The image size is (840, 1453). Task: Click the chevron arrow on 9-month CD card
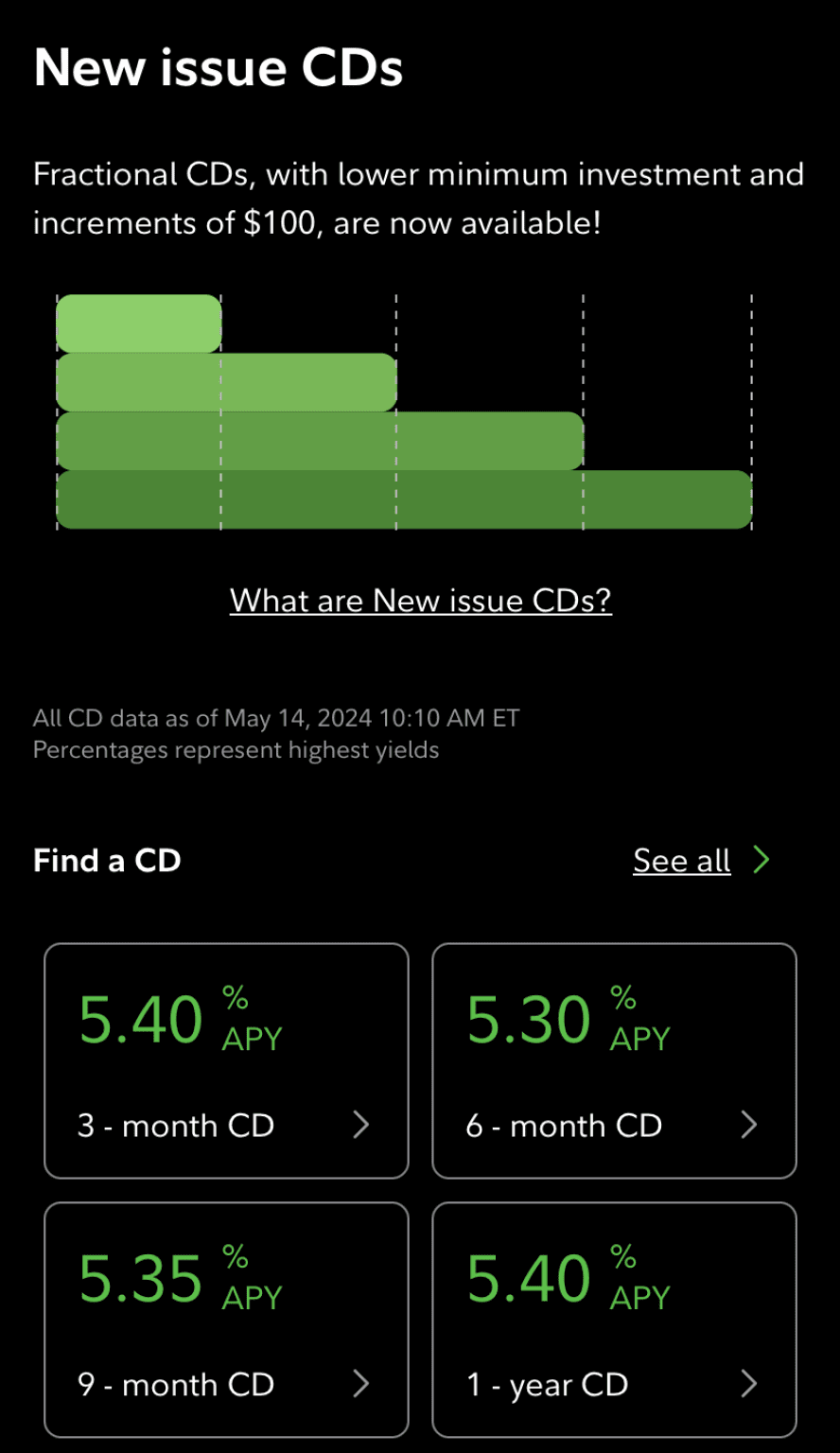point(361,1385)
